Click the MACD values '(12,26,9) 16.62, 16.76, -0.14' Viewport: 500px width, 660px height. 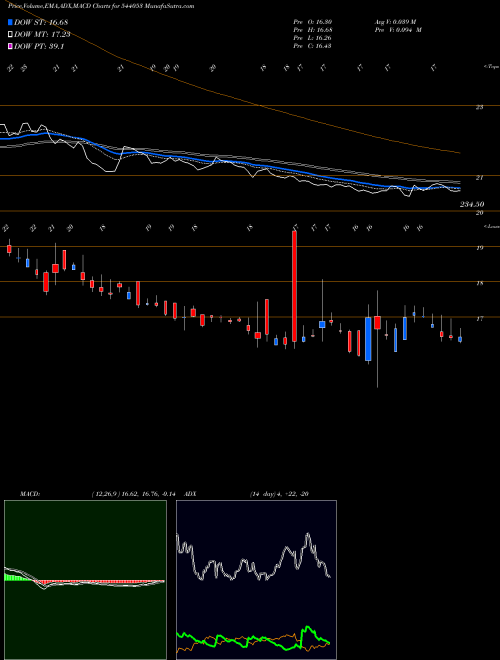coord(133,494)
